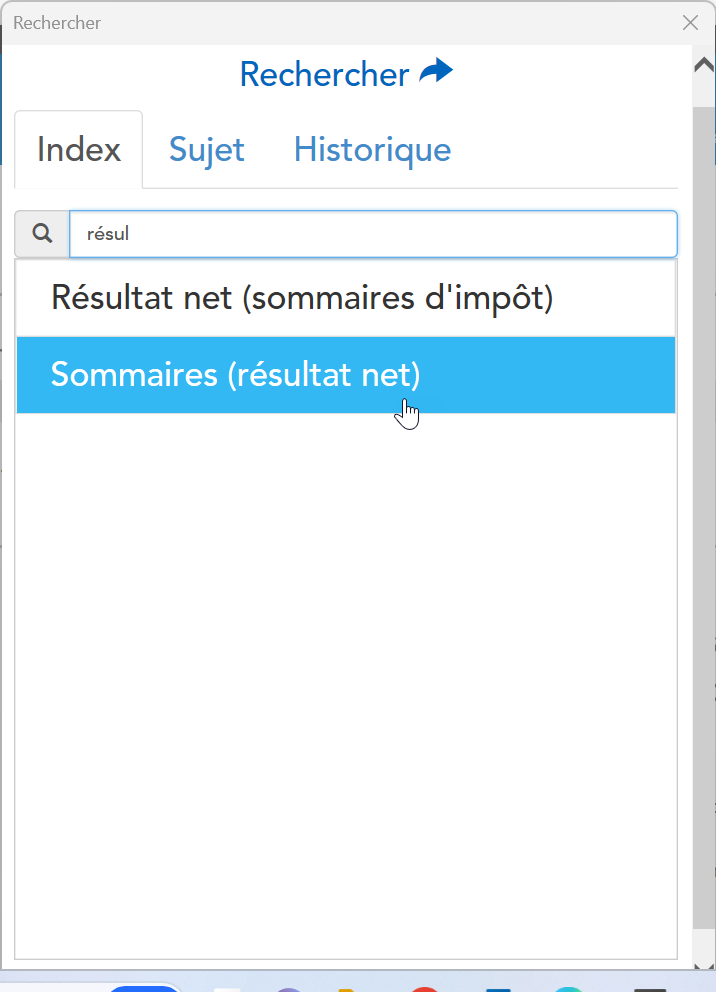The height and width of the screenshot is (992, 716).
Task: Click the blue Rechercher heading link
Action: pyautogui.click(x=324, y=74)
